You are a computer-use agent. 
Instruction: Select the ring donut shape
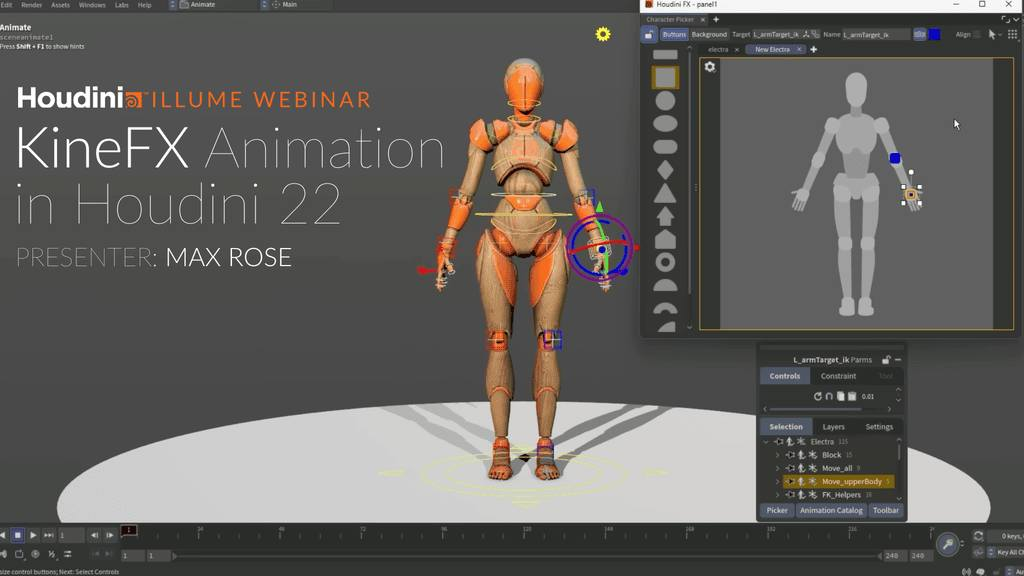665,263
